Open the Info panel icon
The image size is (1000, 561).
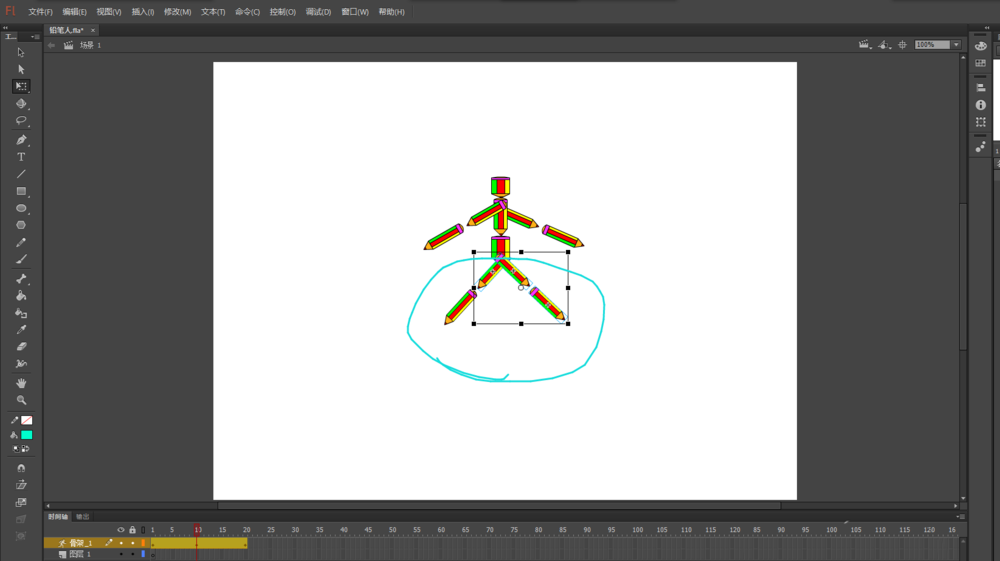pos(981,105)
